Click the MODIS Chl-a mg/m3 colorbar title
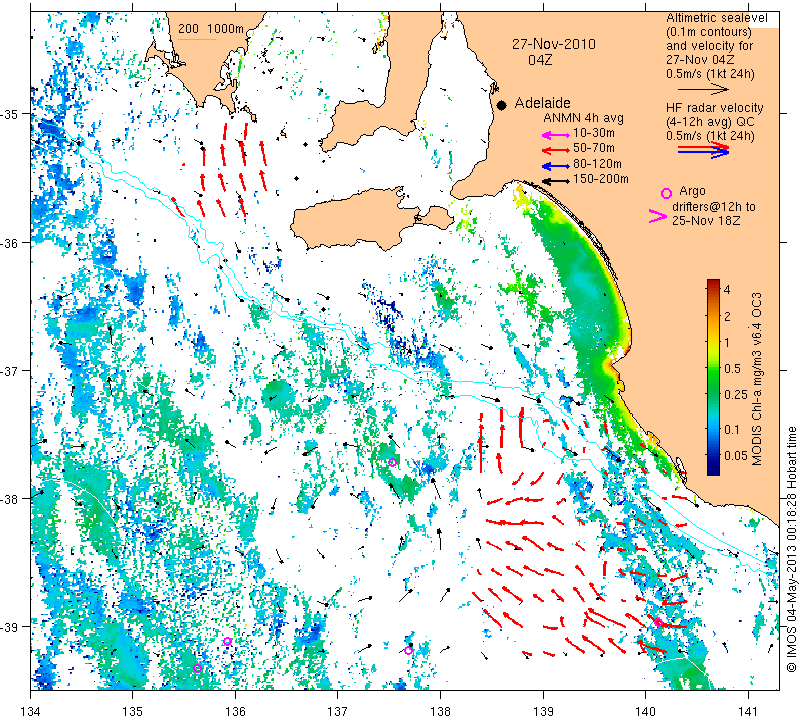The image size is (800, 720). click(757, 379)
